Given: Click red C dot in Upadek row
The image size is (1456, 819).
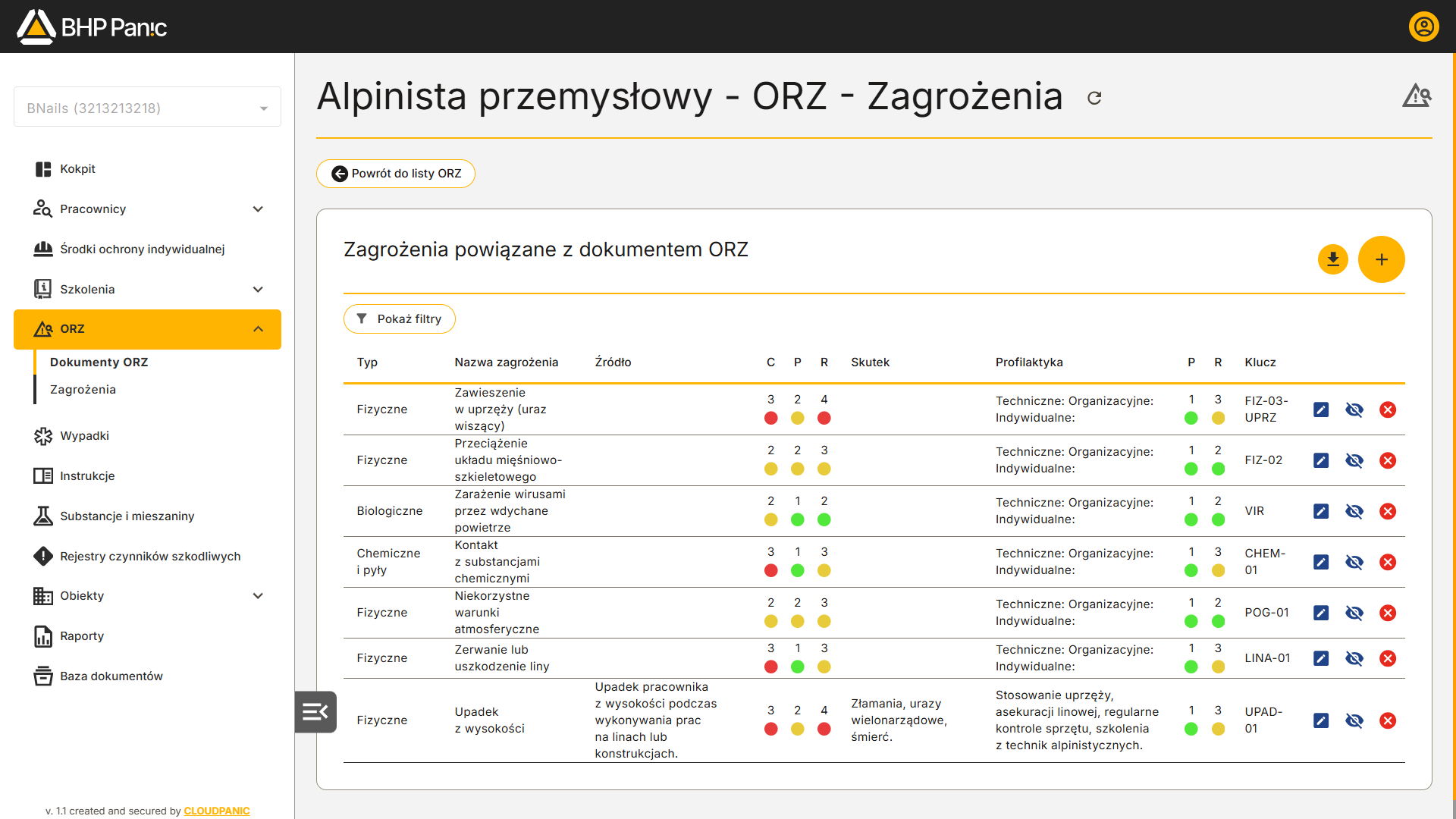Looking at the screenshot, I should (x=770, y=729).
